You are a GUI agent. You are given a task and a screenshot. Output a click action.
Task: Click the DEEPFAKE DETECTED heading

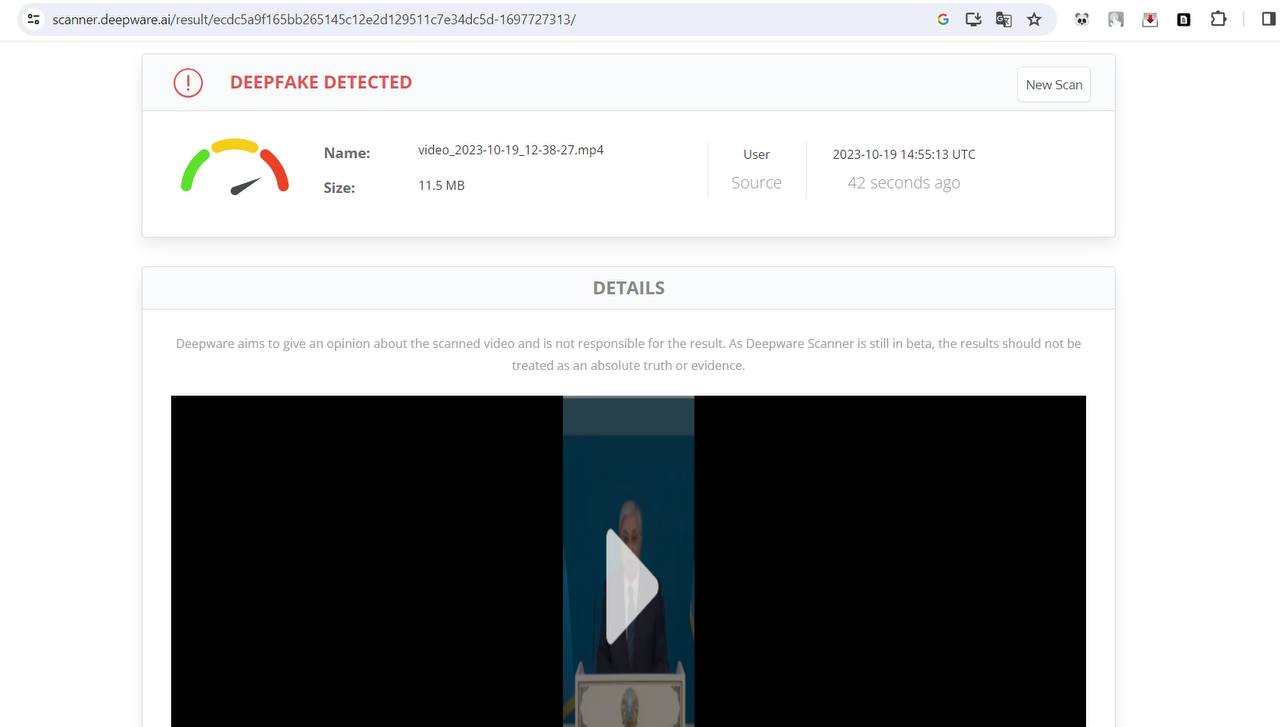click(321, 83)
